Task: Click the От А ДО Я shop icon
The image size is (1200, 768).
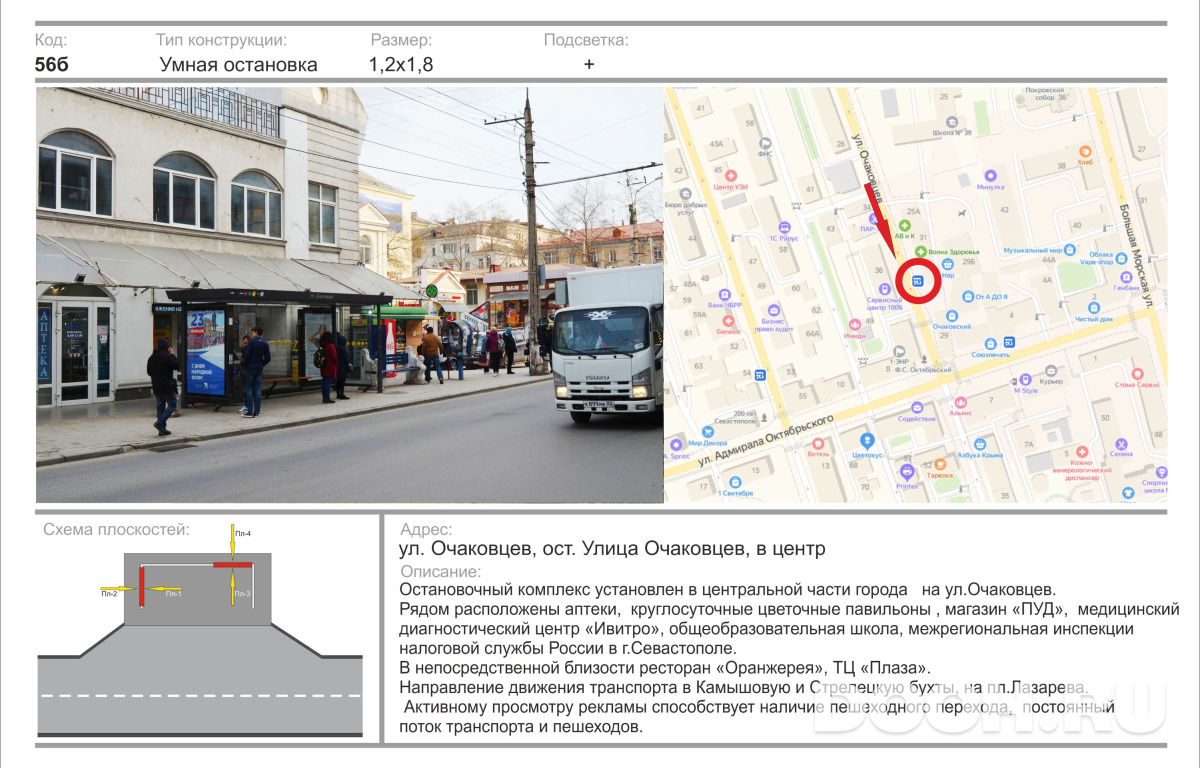Action: coord(967,296)
